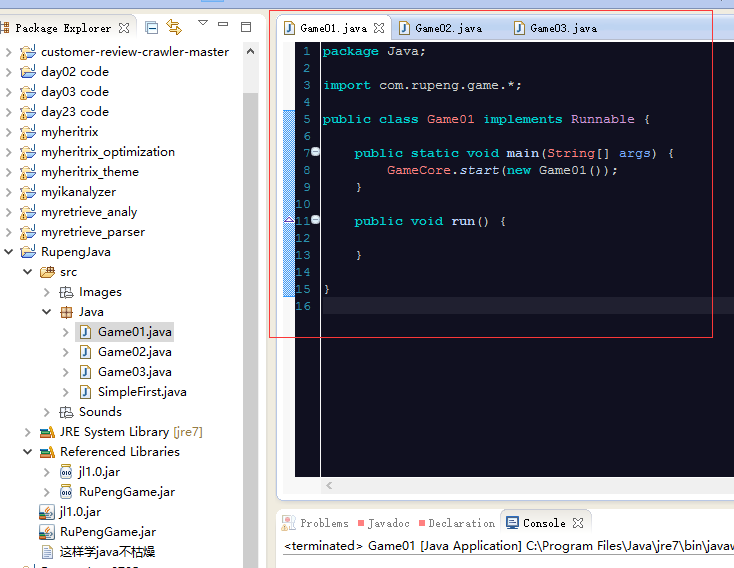Click the Package Explorer vertical scrollbar thumb
734x568 pixels.
point(250,328)
